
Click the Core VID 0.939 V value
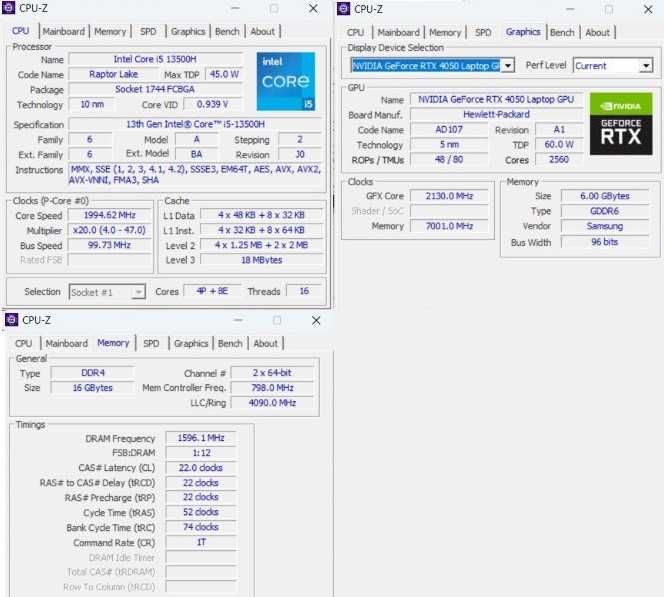coord(213,104)
